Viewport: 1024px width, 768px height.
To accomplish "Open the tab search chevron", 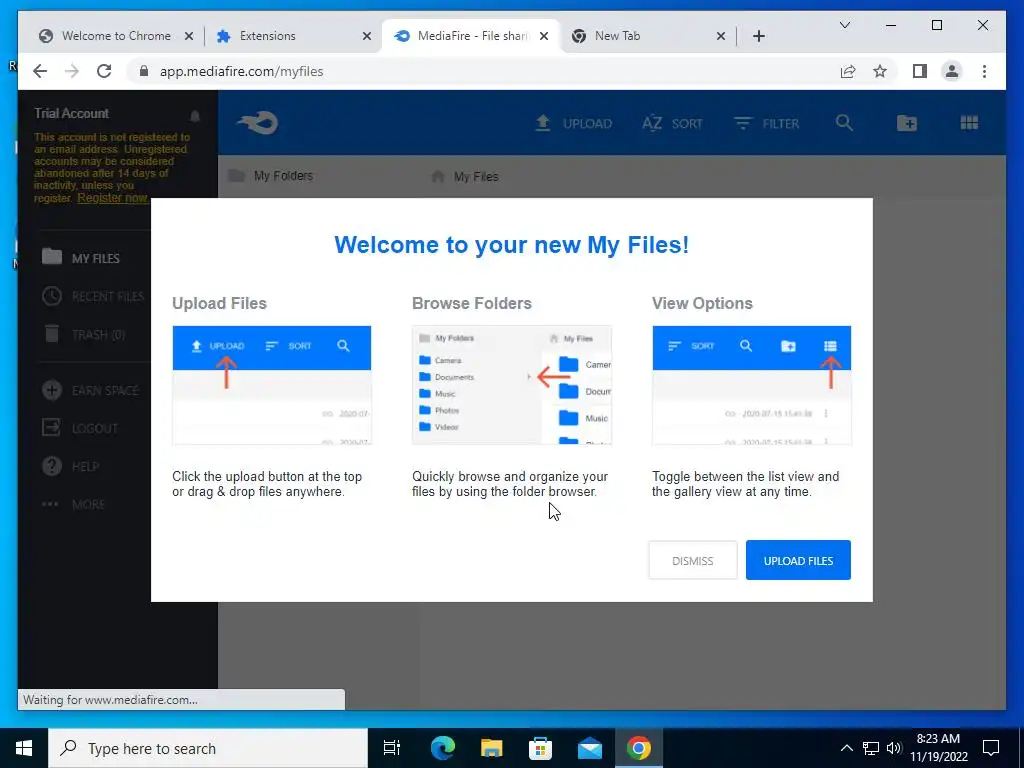I will (844, 25).
